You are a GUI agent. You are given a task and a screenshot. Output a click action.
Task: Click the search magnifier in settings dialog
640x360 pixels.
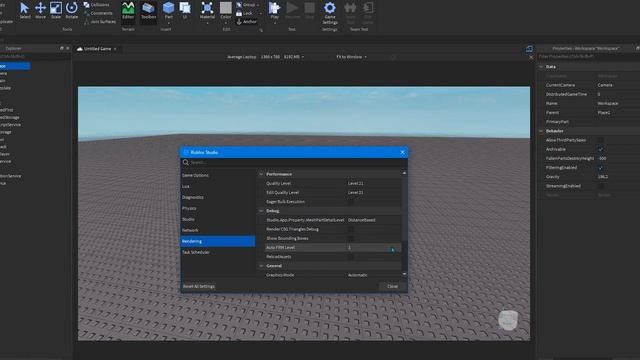tap(186, 162)
